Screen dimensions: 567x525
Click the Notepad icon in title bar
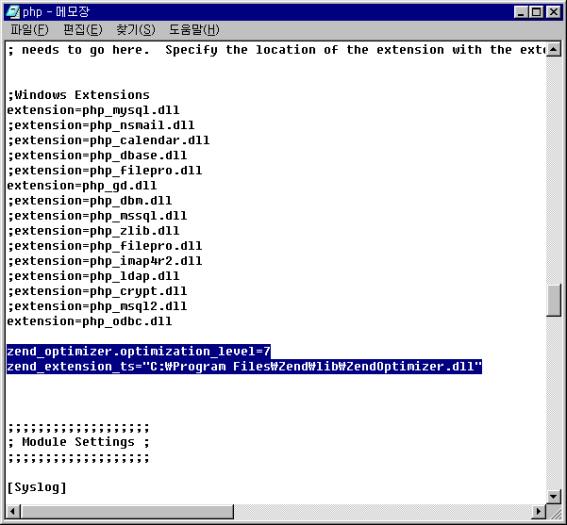tap(12, 12)
